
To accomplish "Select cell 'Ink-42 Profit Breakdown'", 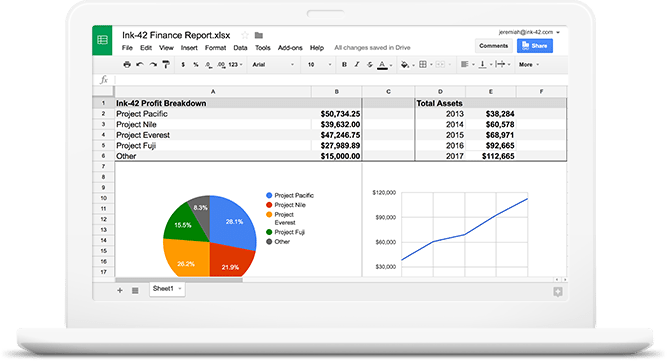I will tap(213, 103).
